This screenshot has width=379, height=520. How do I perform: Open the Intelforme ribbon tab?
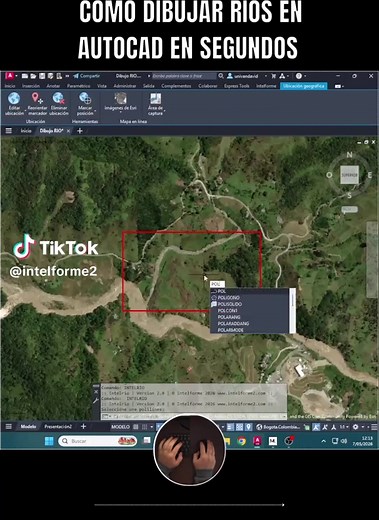click(266, 86)
